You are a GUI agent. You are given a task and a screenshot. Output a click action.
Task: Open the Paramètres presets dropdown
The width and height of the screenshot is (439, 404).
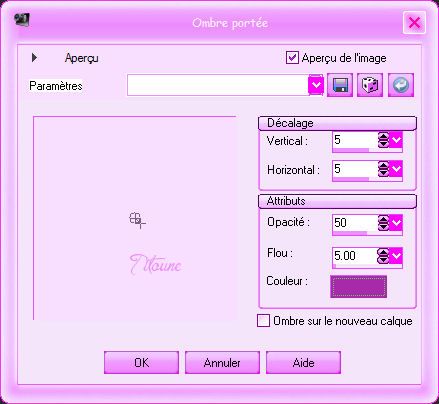click(316, 85)
